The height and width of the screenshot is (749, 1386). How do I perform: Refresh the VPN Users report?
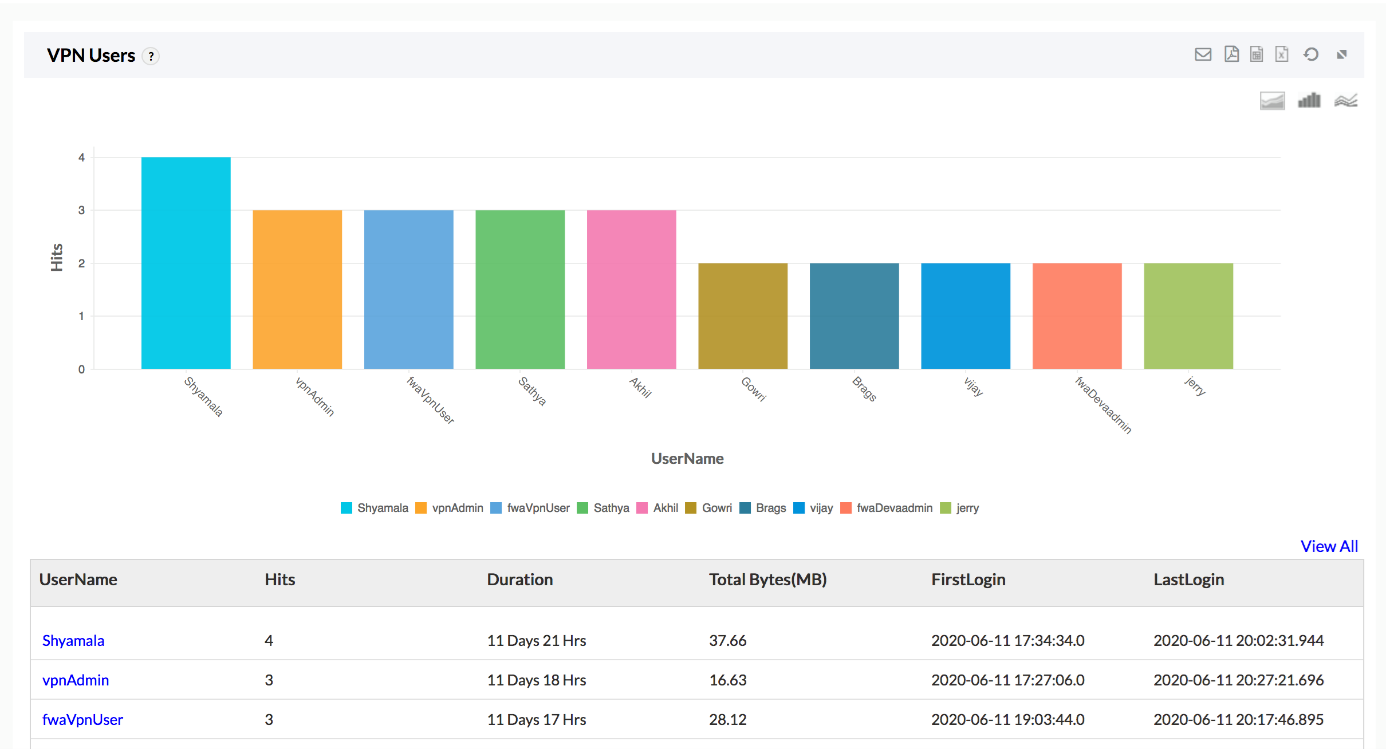pos(1311,54)
